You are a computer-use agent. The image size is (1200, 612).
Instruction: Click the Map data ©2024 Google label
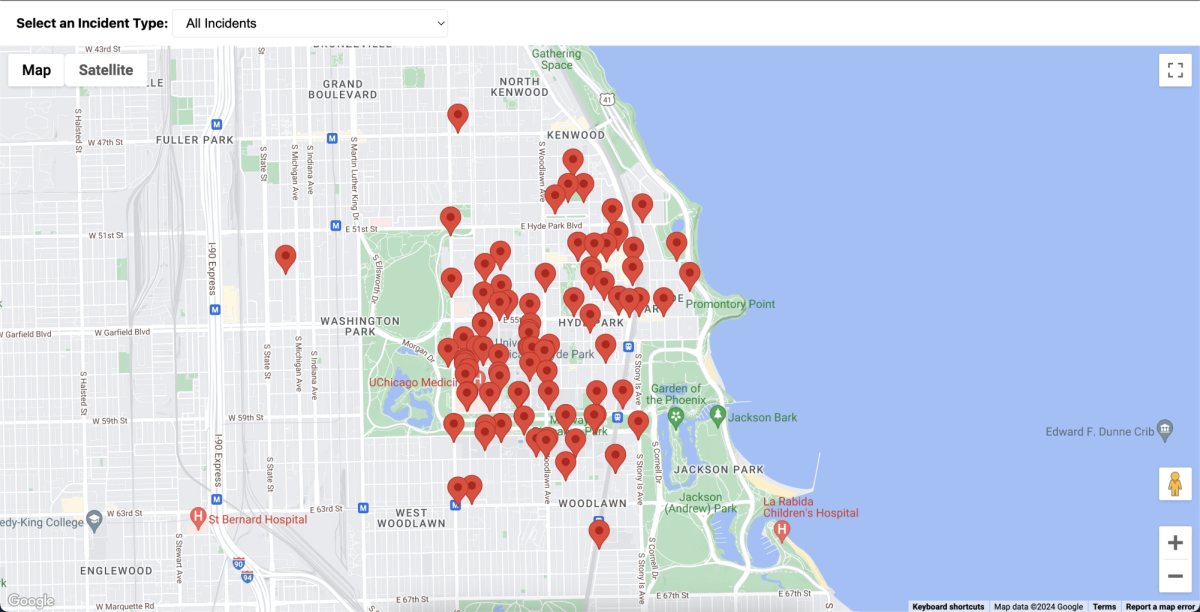point(1037,606)
